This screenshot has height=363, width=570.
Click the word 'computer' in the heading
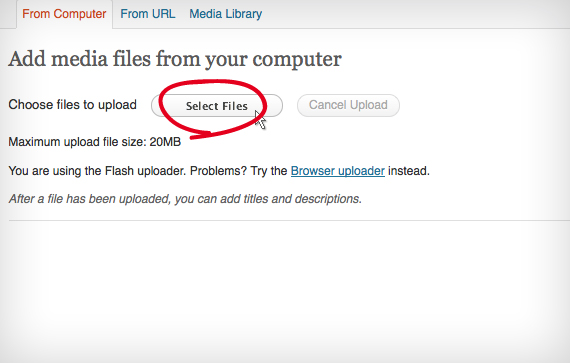[x=297, y=60]
